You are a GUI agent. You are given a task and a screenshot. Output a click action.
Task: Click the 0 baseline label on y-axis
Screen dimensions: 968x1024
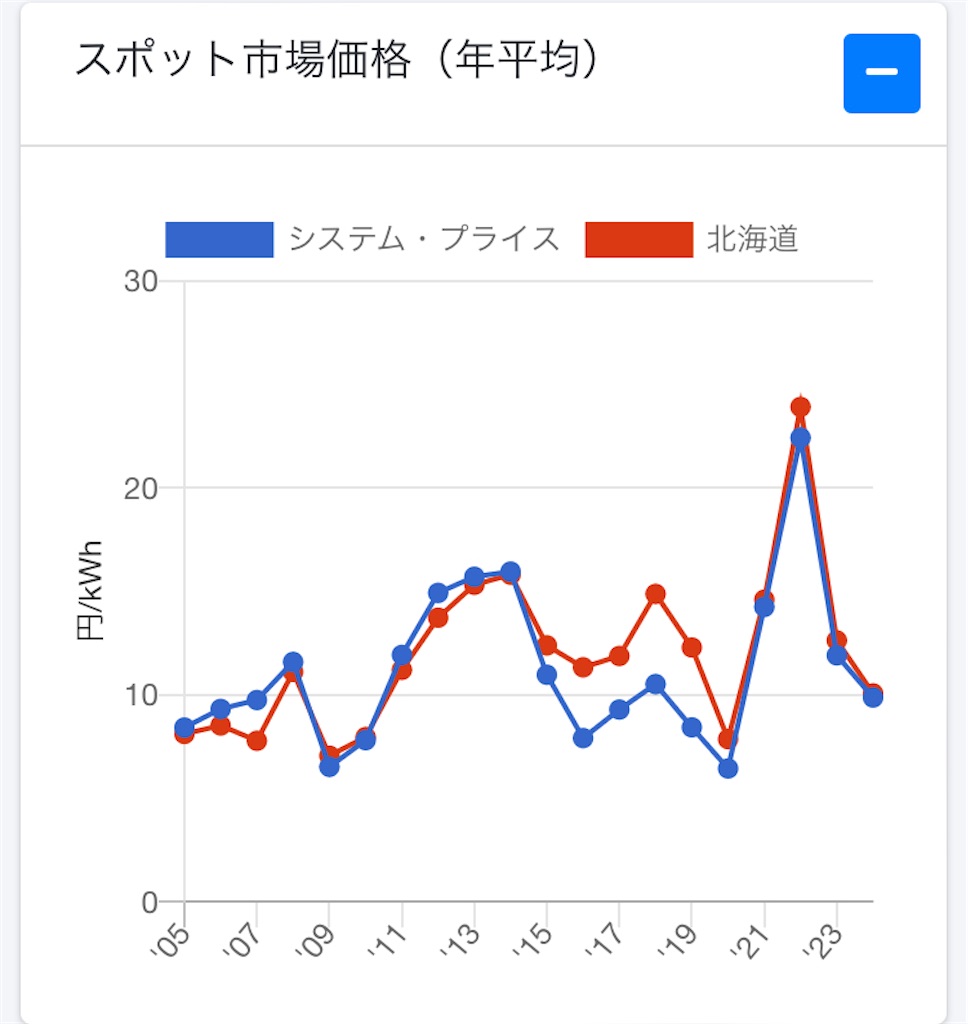pyautogui.click(x=150, y=899)
